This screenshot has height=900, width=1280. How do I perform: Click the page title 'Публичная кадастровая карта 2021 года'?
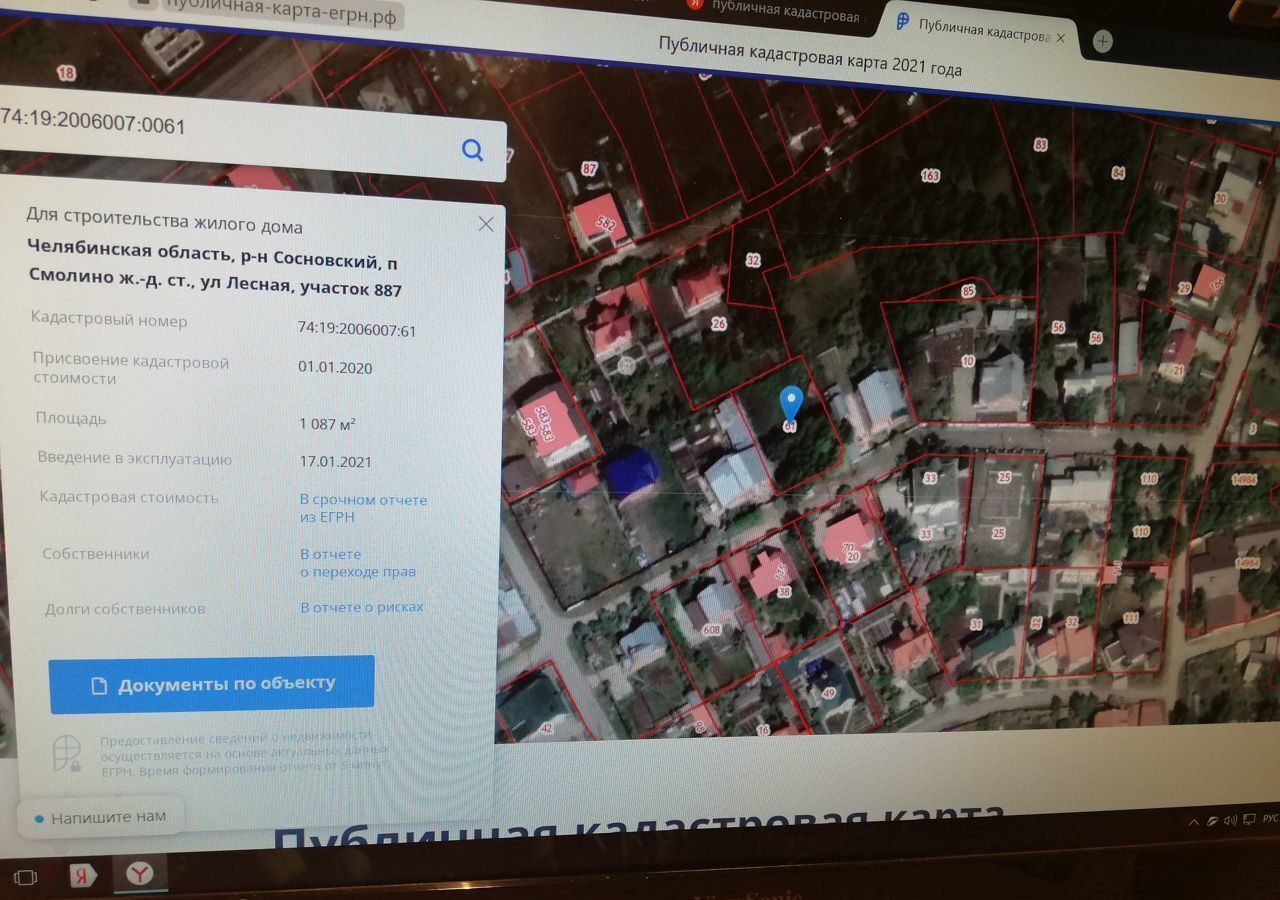pos(810,57)
